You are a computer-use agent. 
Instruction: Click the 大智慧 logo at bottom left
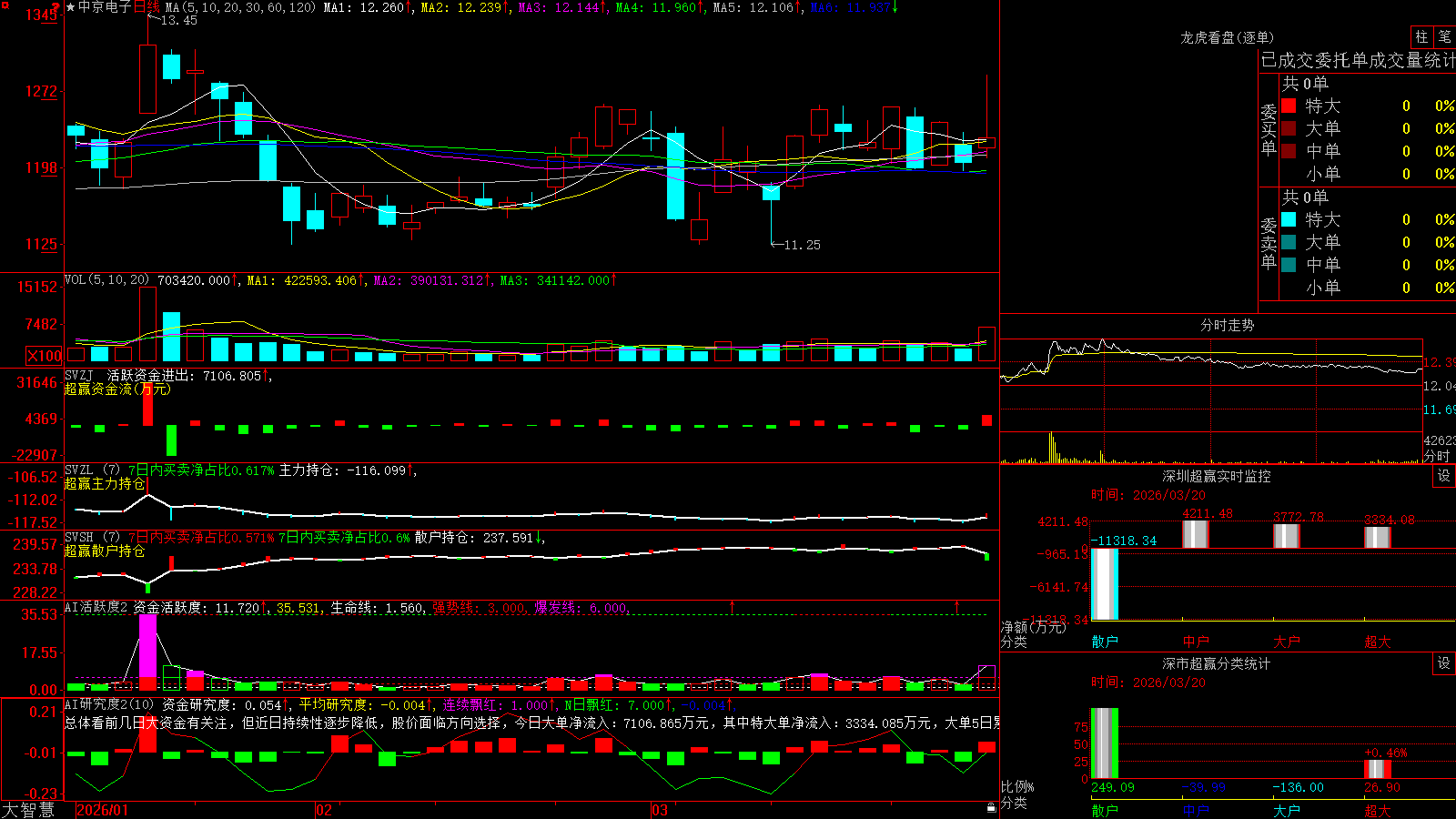28,810
